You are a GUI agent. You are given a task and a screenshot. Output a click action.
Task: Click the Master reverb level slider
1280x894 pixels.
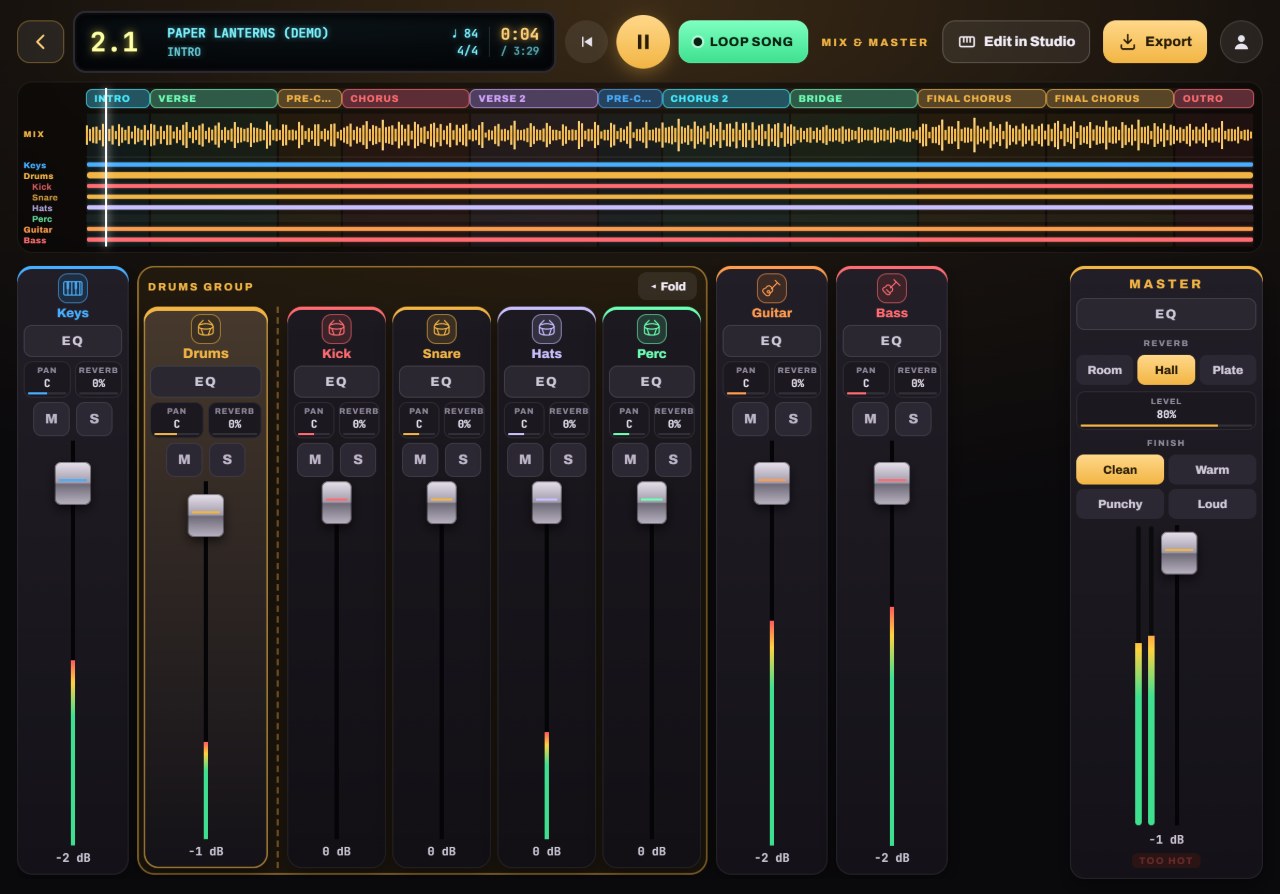(x=1166, y=411)
